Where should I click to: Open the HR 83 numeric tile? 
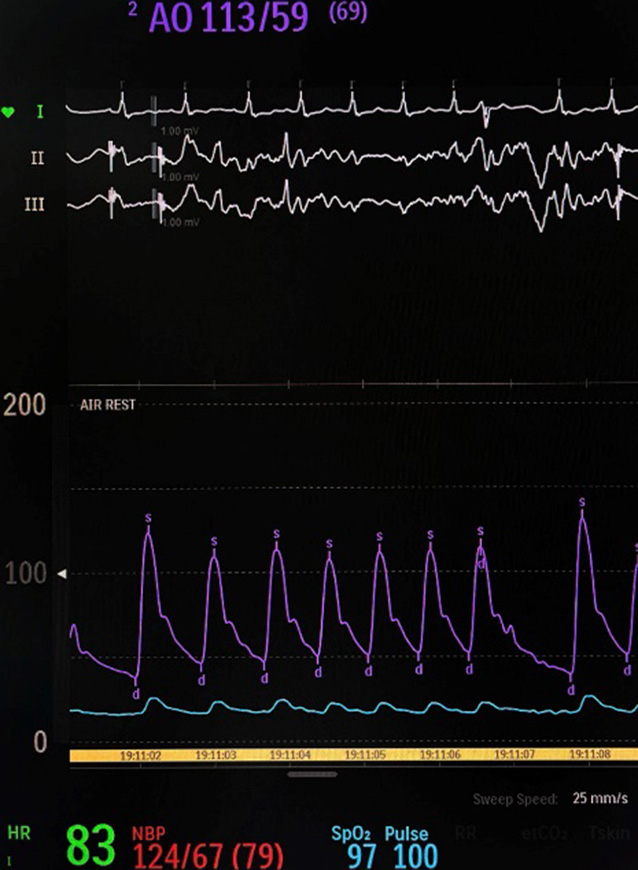pos(88,846)
